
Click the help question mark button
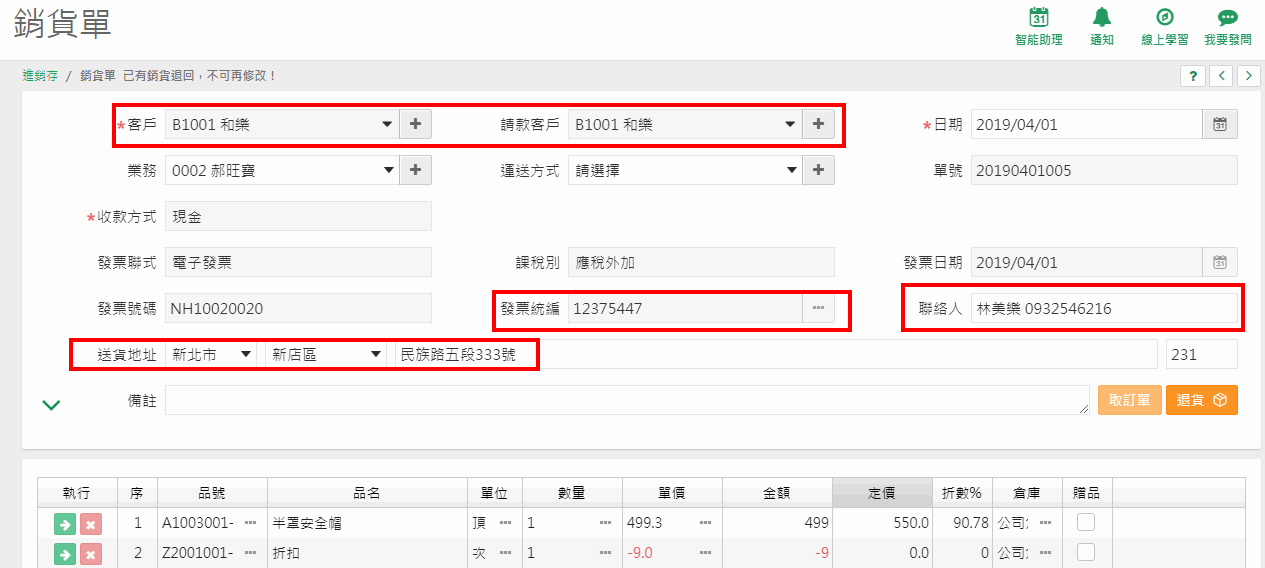1193,76
